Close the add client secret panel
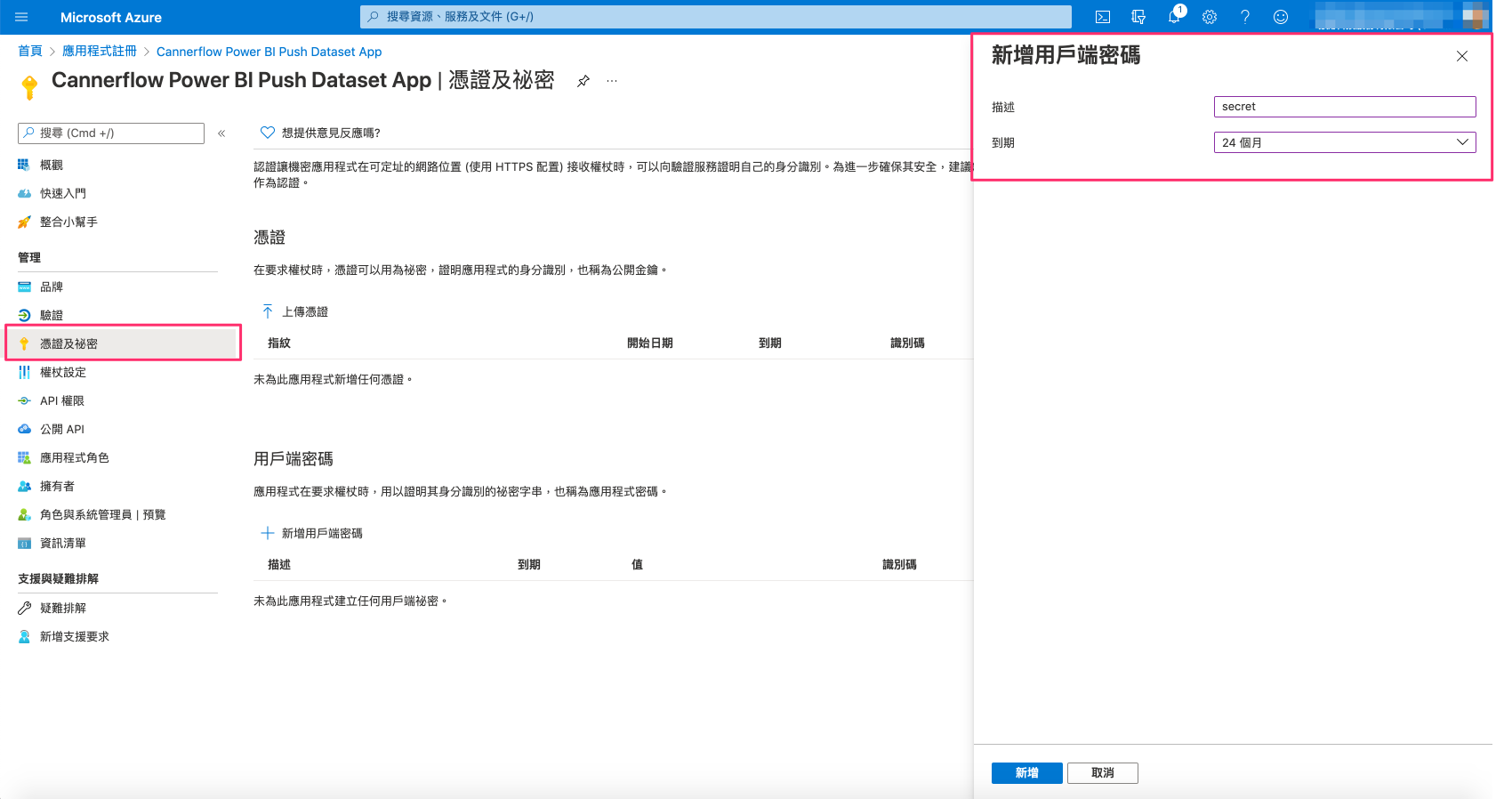This screenshot has width=1512, height=799. click(1462, 56)
